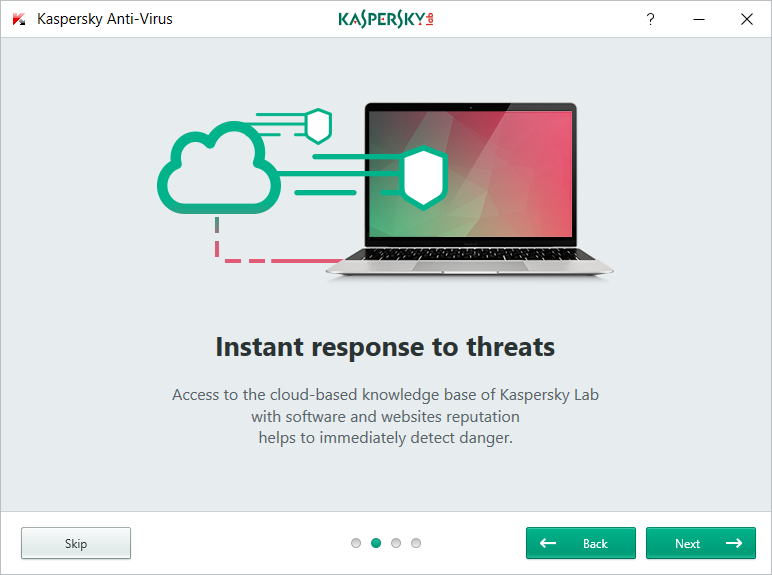Jump to the fourth page indicator dot

416,543
